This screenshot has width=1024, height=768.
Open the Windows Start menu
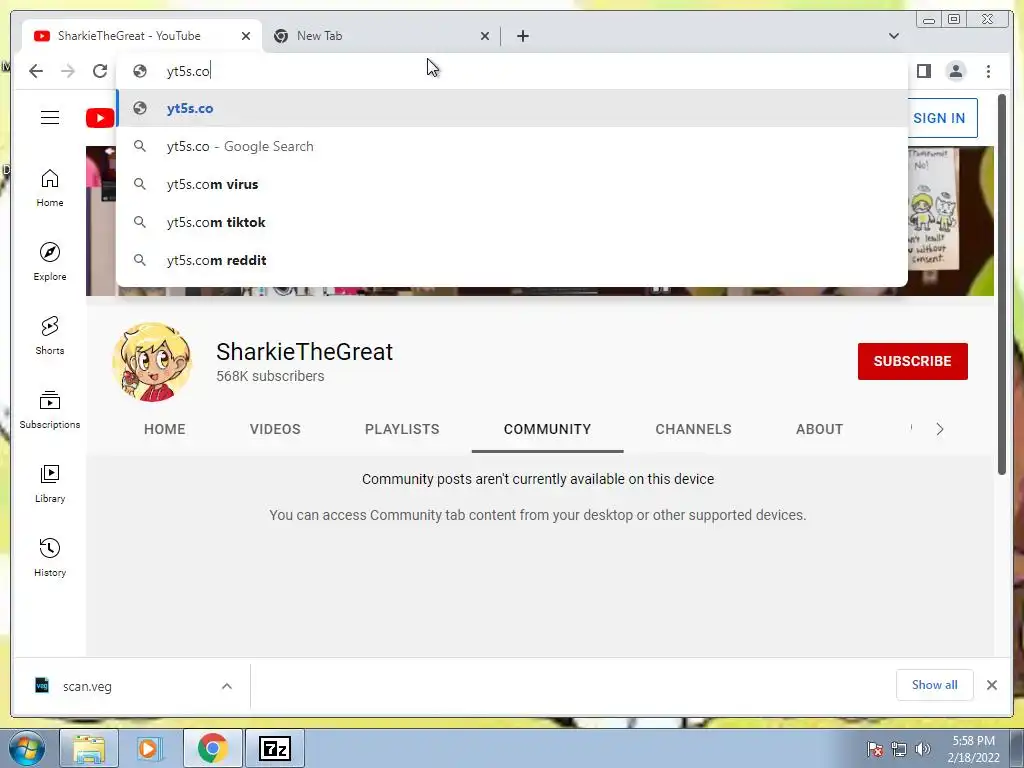(26, 748)
